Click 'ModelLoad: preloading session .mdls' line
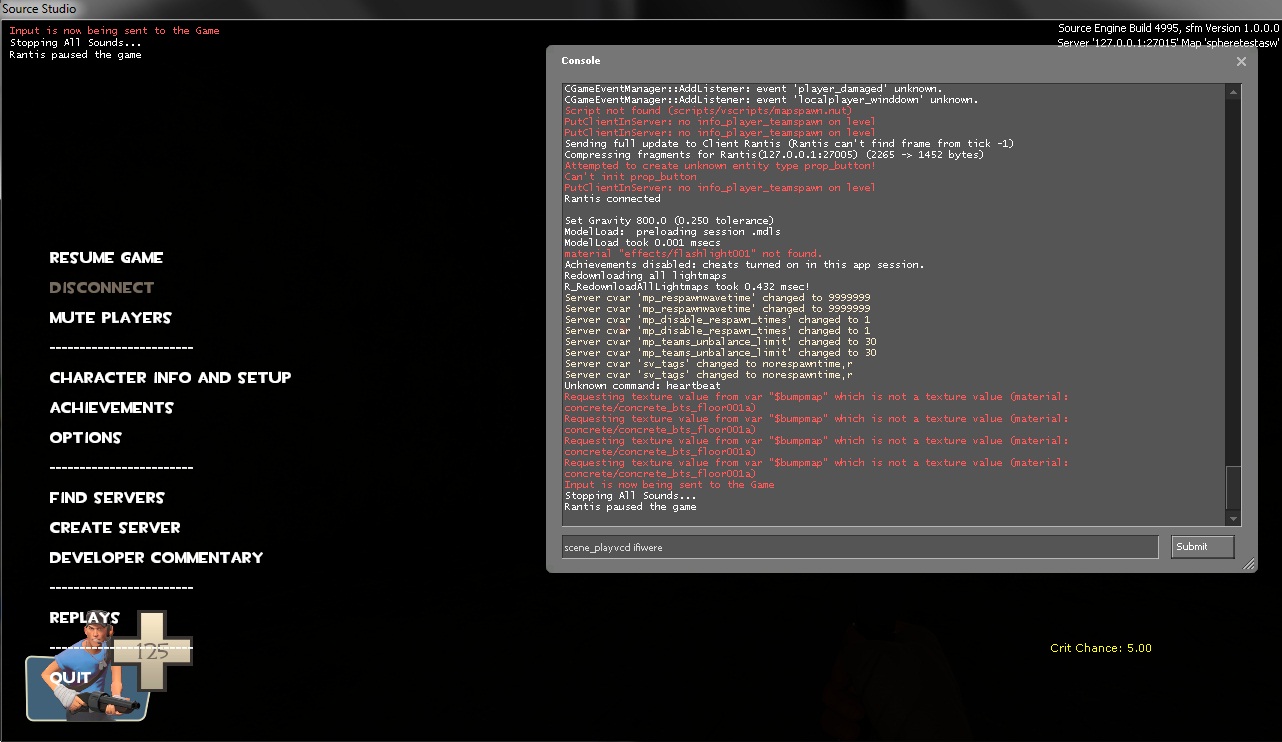 [672, 231]
